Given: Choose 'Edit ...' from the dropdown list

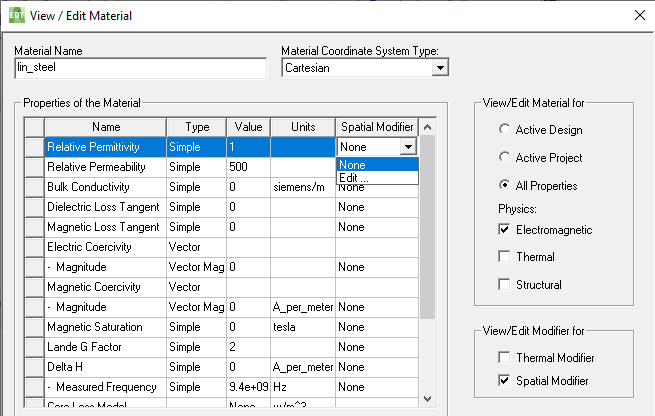Looking at the screenshot, I should (376, 178).
